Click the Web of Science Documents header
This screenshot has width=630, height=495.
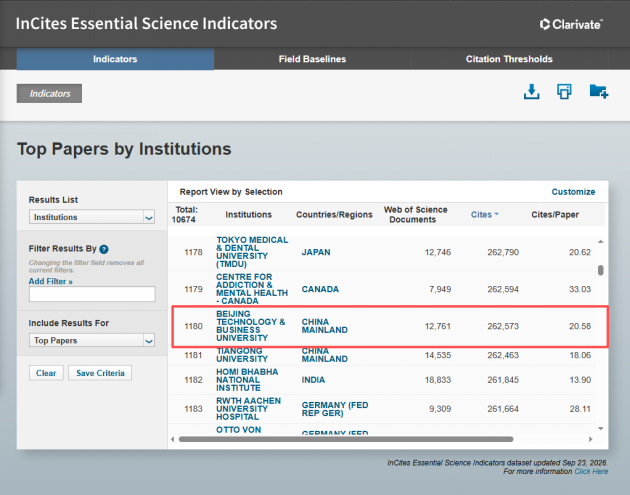point(415,215)
